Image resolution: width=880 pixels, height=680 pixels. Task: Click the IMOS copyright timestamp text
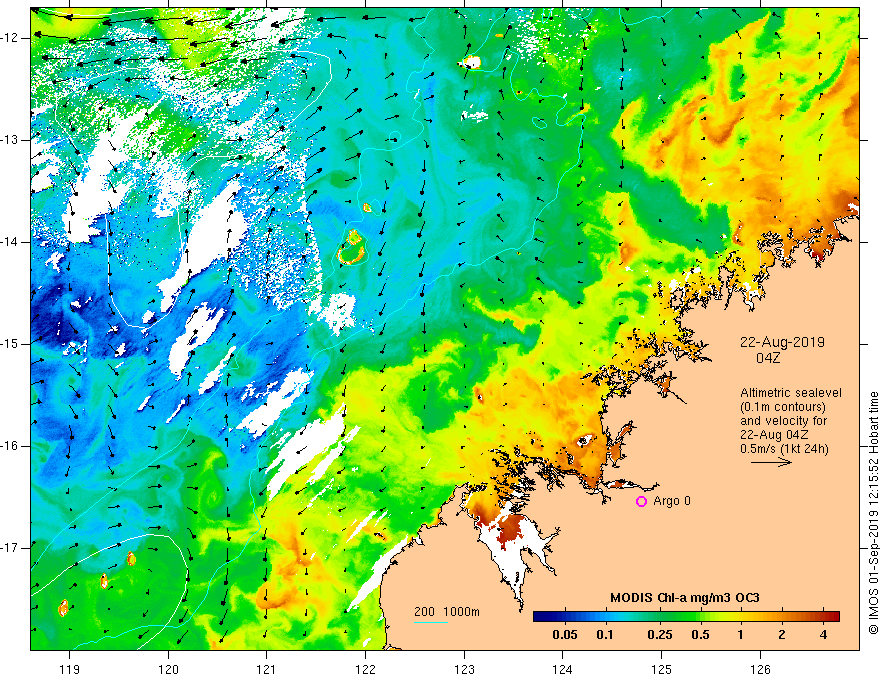(873, 514)
